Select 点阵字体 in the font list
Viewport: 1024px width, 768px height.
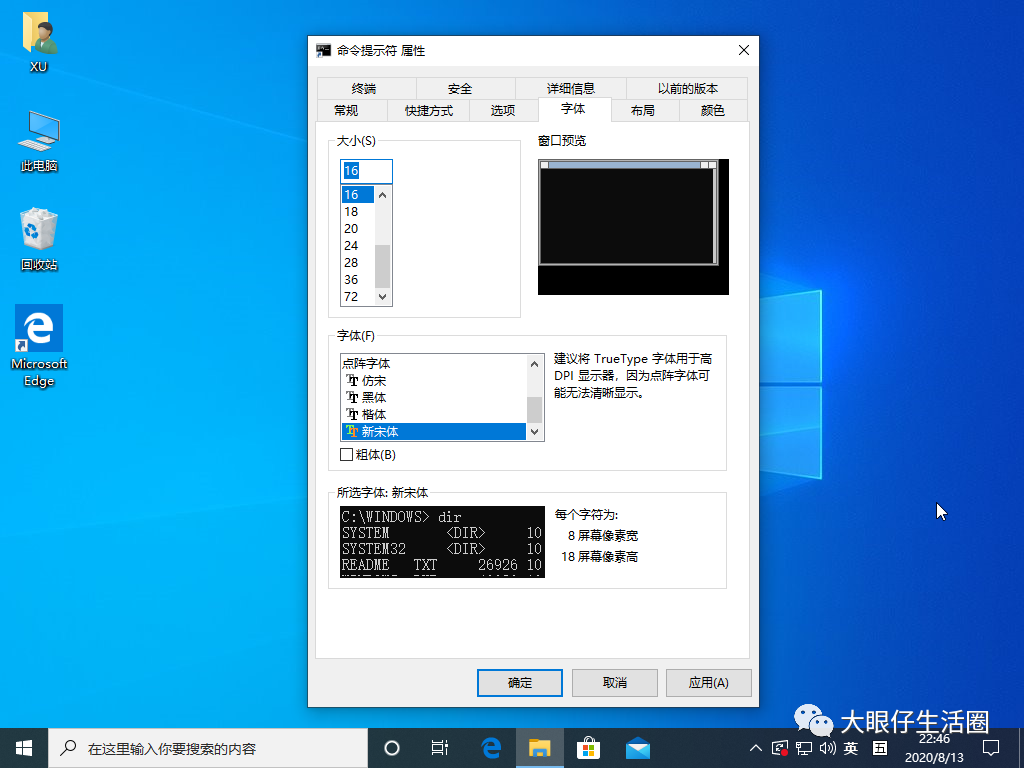(434, 364)
